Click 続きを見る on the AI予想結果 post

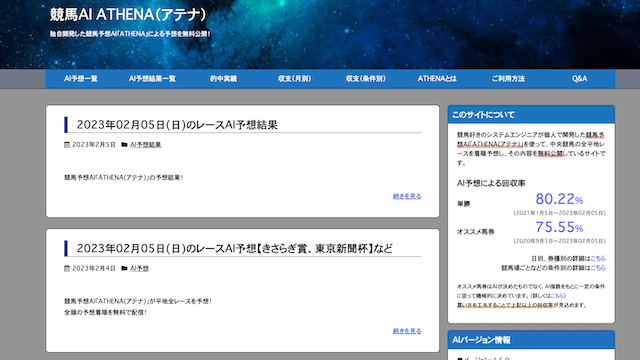pos(407,196)
